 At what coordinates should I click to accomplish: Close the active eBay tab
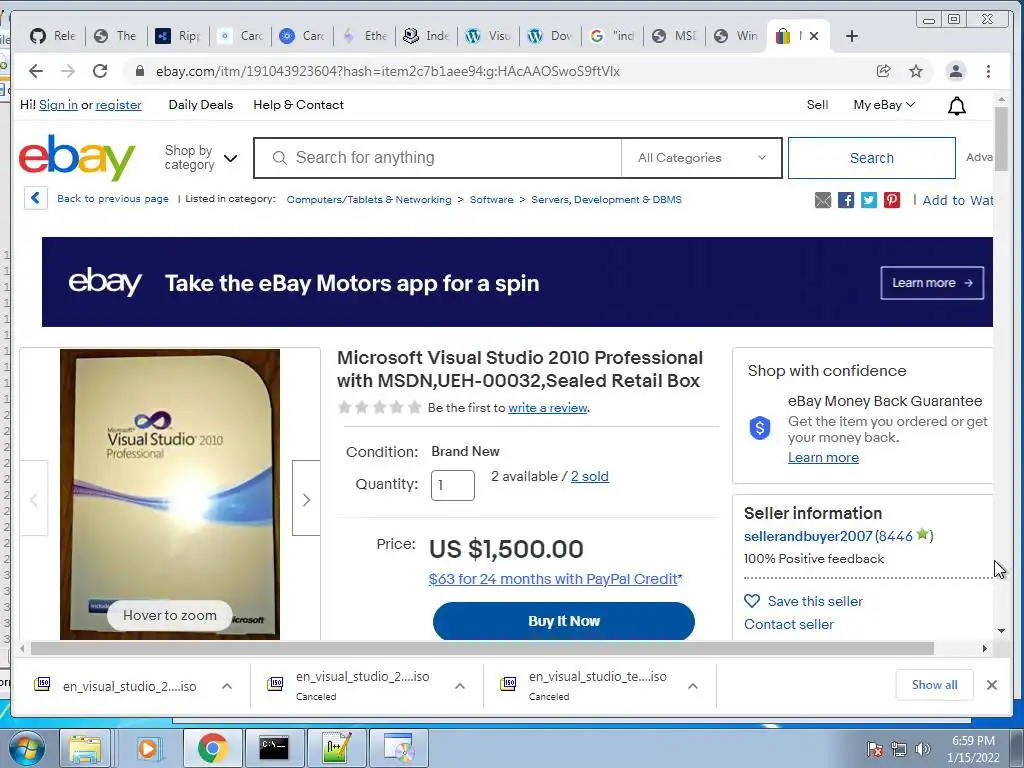(x=814, y=36)
